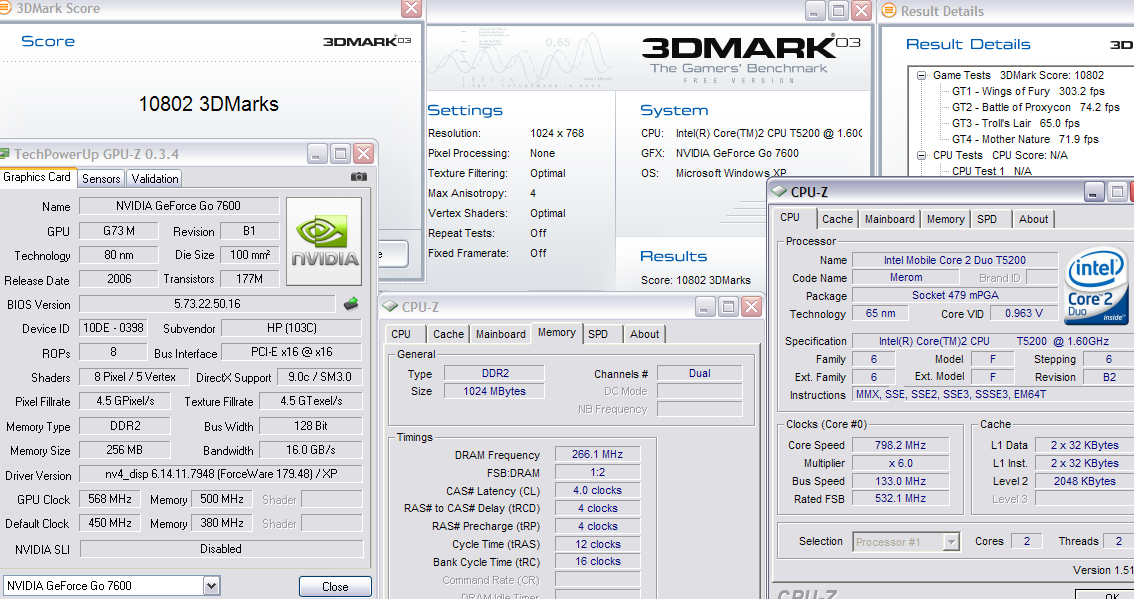Click the Bandwidth value 16.0 GB/s
The height and width of the screenshot is (599, 1134).
click(310, 450)
